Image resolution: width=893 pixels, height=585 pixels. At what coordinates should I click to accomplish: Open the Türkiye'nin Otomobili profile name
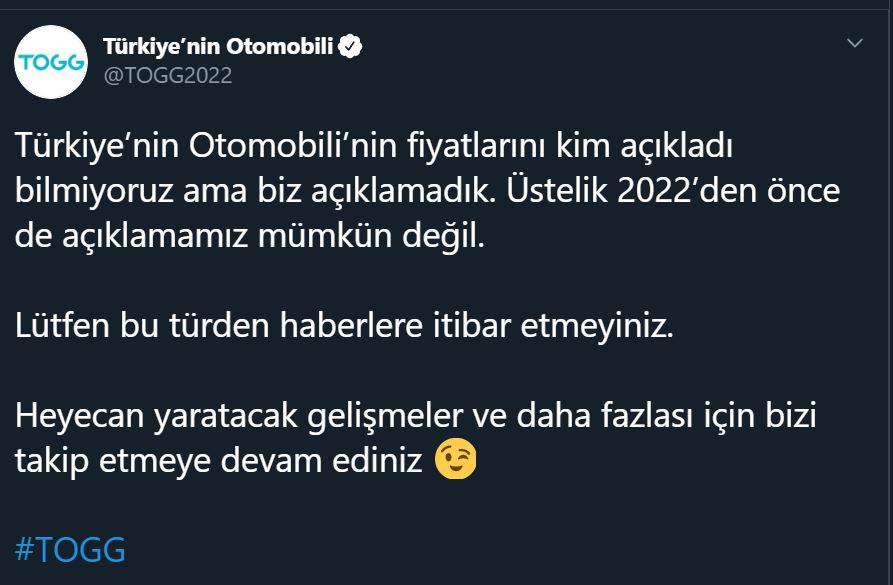(x=218, y=46)
